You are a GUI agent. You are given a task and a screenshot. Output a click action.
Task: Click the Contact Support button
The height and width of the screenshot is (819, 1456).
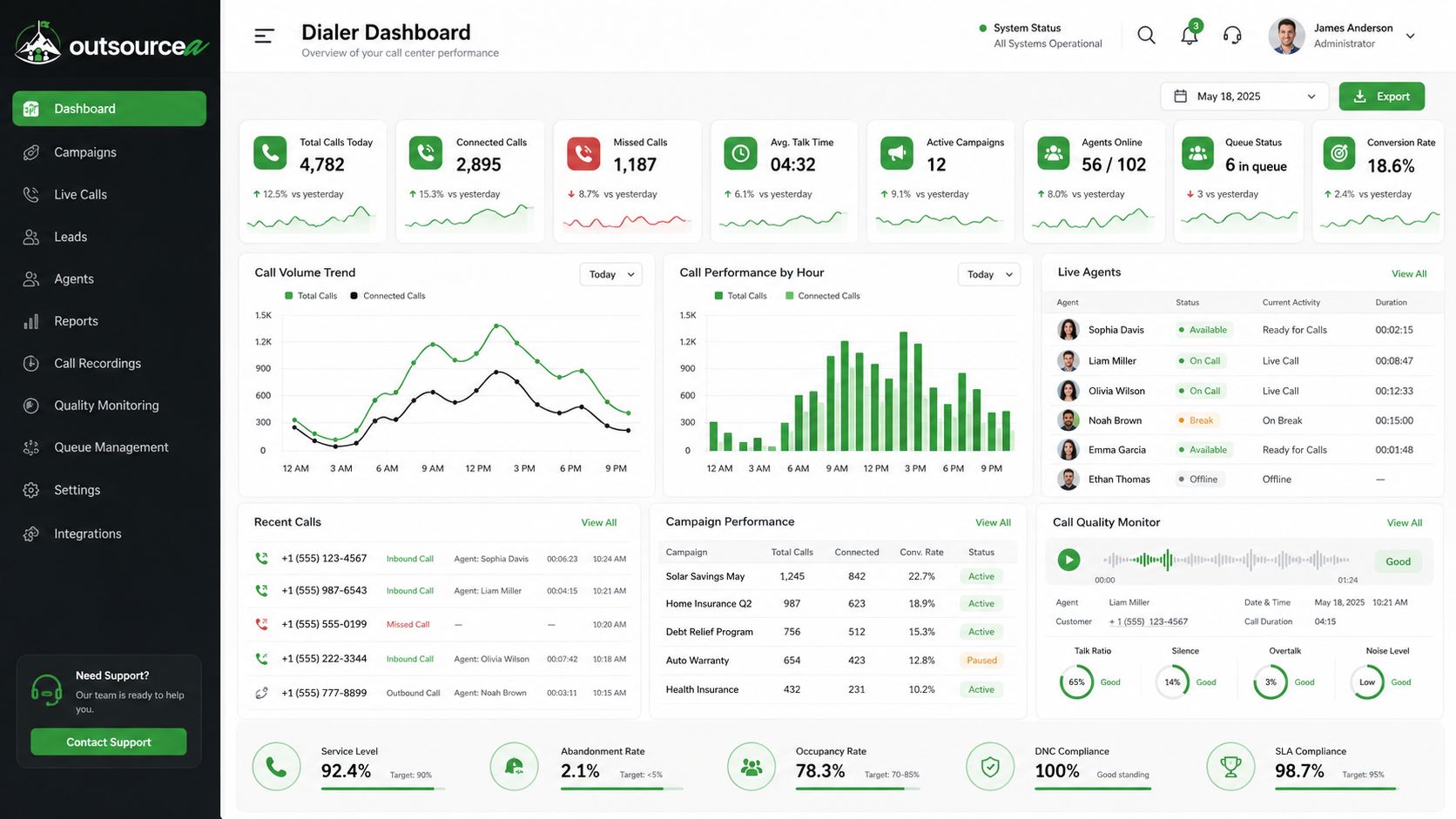pos(109,742)
